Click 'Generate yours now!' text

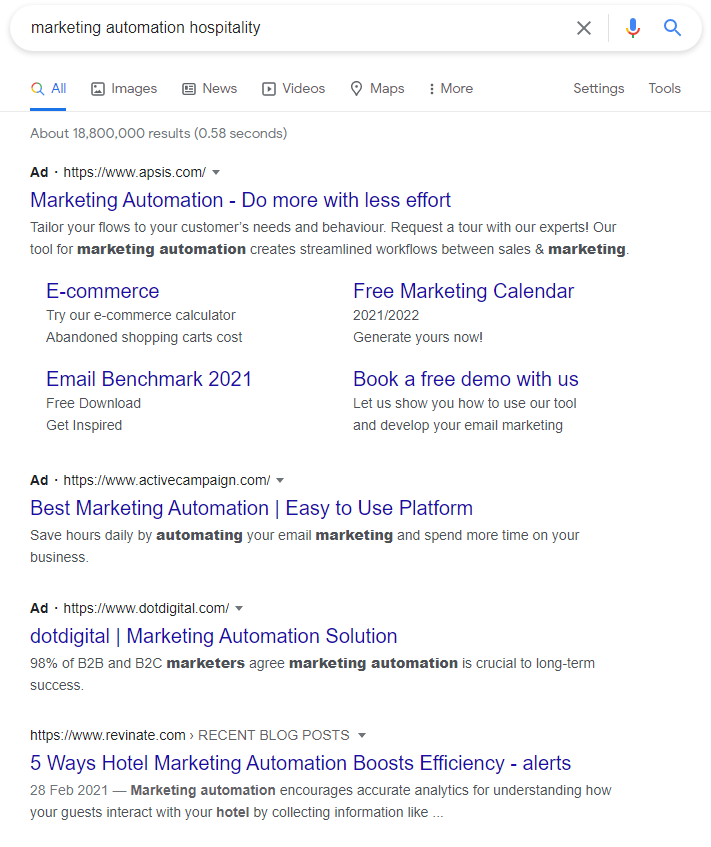(418, 338)
